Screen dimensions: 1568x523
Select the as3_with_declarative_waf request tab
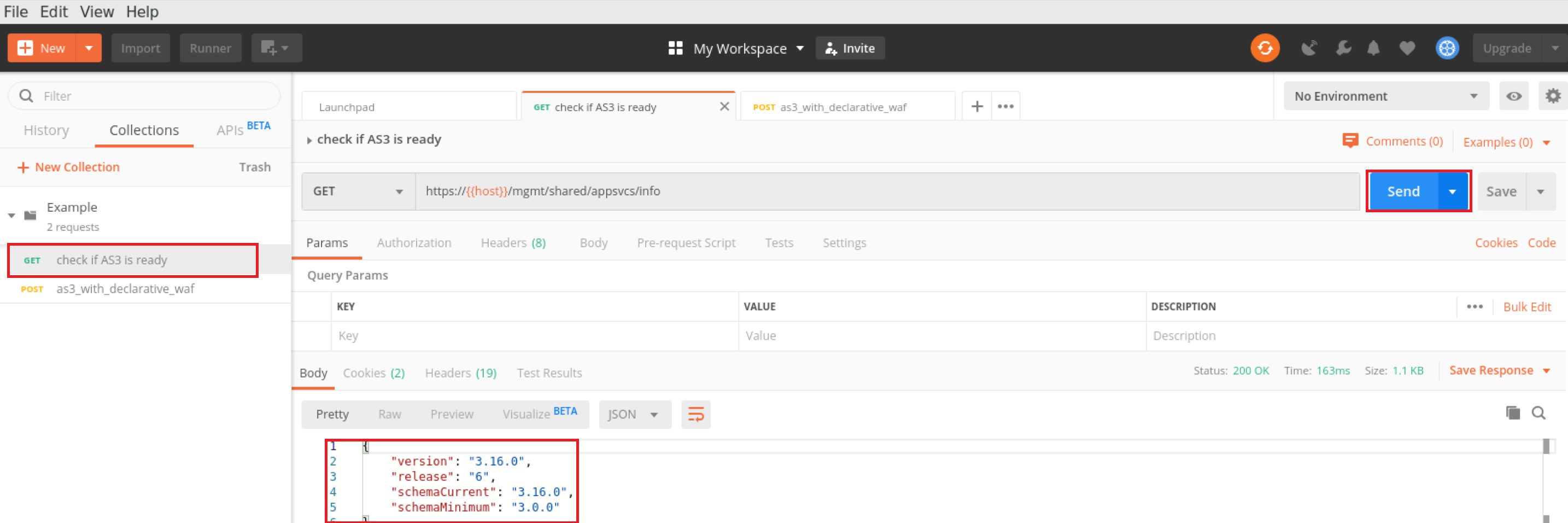click(x=847, y=107)
